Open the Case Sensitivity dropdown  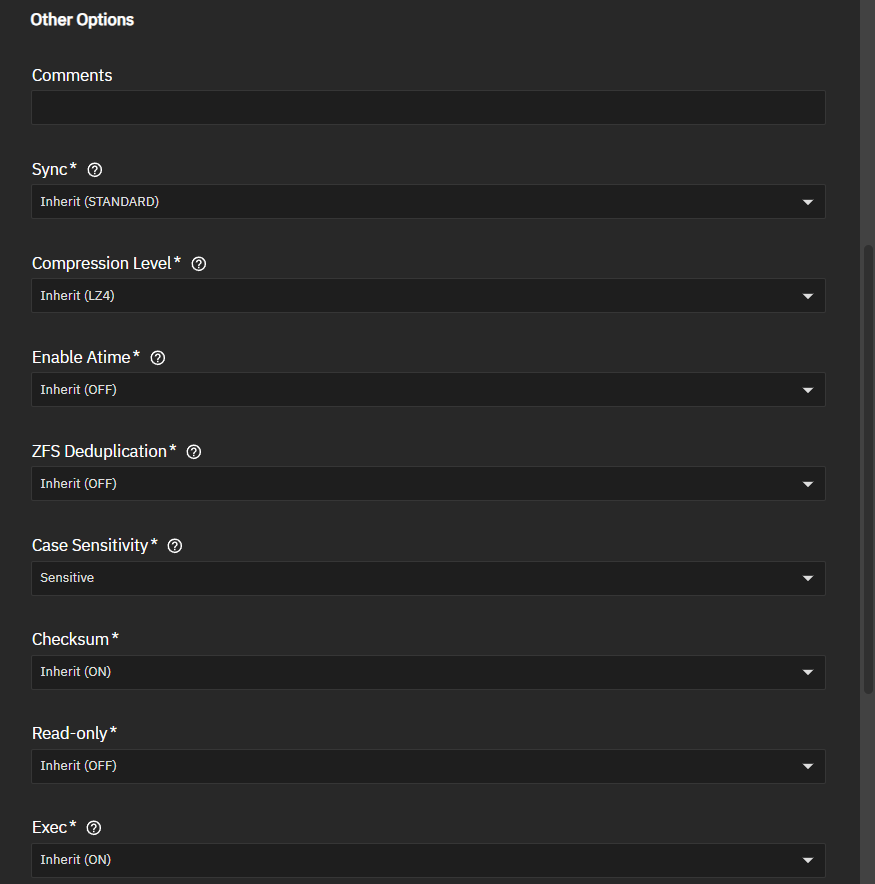(428, 578)
